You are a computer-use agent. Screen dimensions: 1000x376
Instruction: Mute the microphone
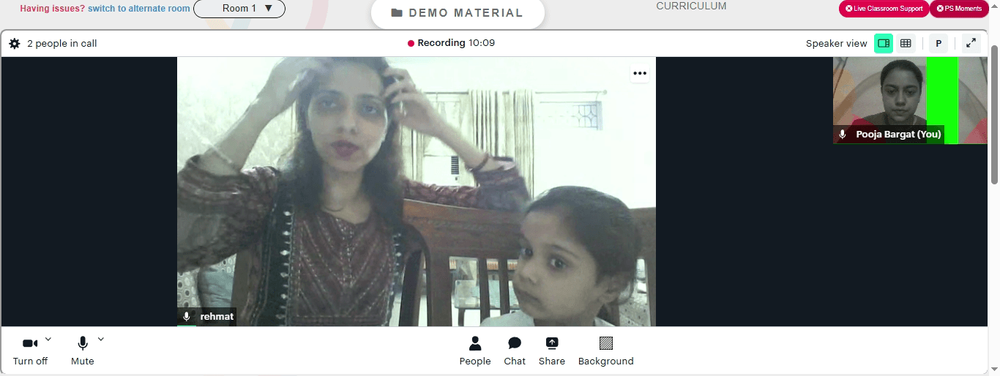click(82, 351)
